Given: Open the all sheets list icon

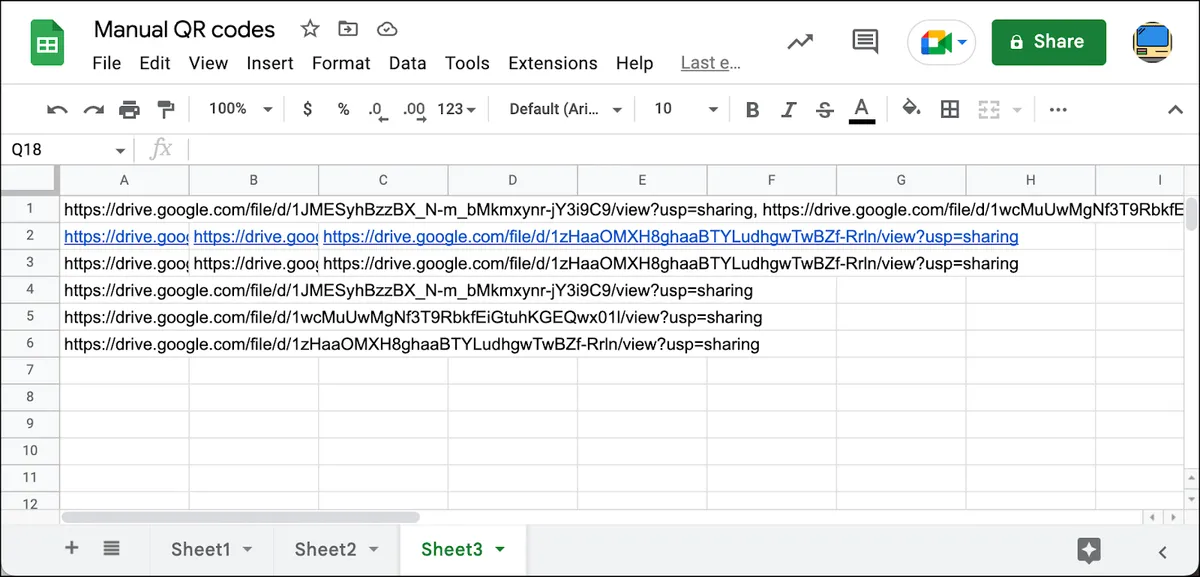Looking at the screenshot, I should pyautogui.click(x=111, y=548).
